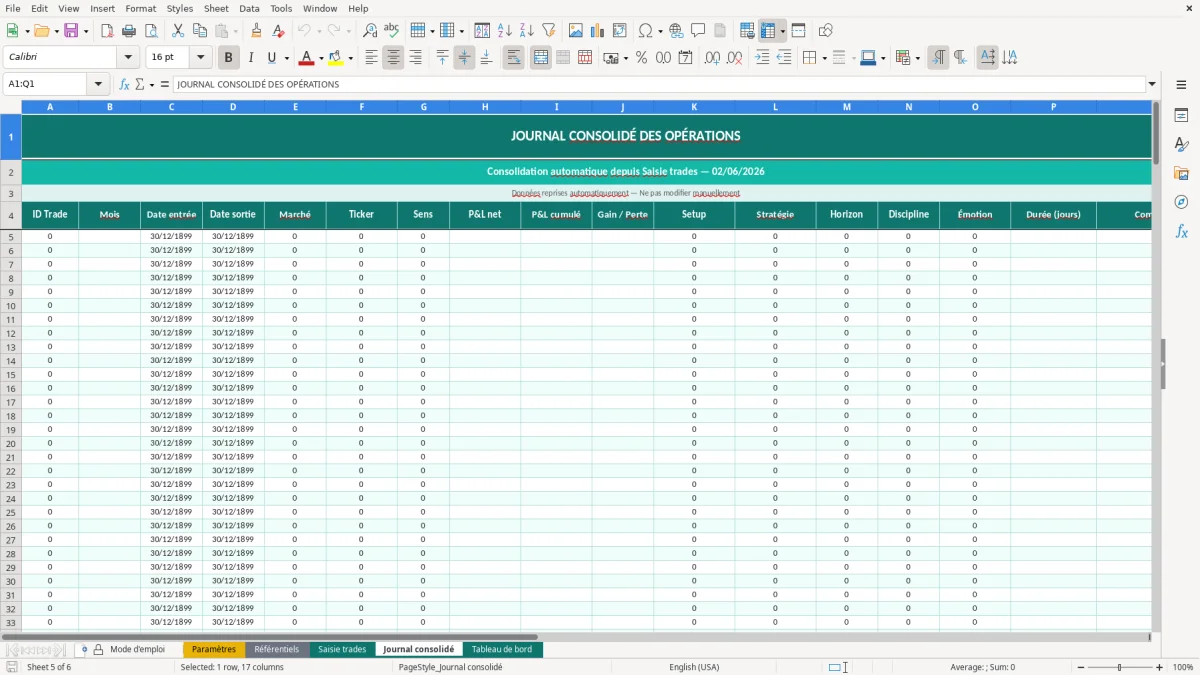Open the font color dropdown arrow
Viewport: 1200px width, 675px height.
pyautogui.click(x=321, y=58)
